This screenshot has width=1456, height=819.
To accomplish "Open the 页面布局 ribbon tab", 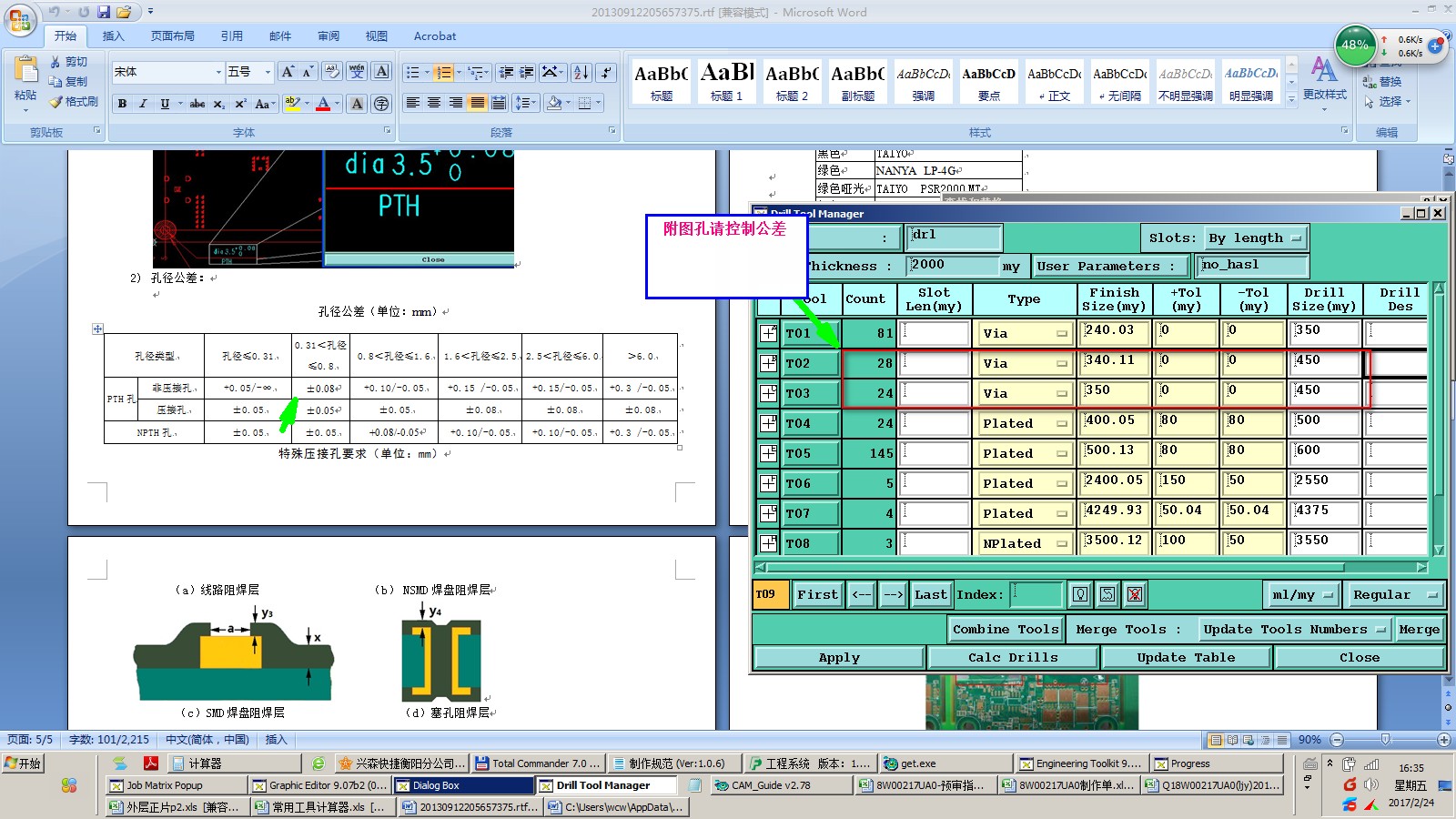I will (x=173, y=36).
